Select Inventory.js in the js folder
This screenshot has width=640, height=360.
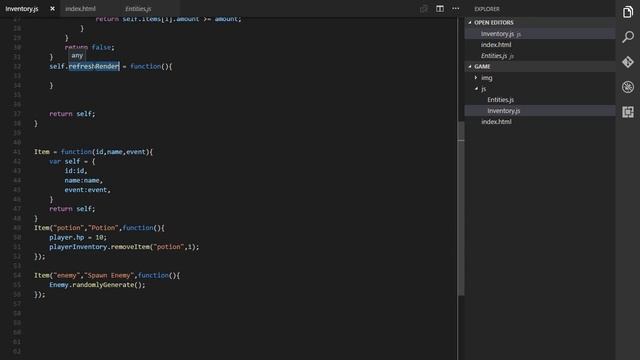540,111
